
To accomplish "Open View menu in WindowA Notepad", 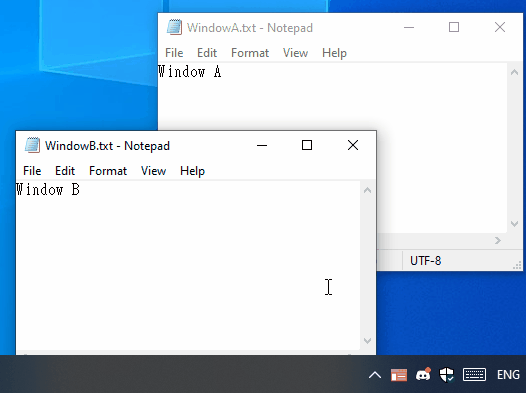I will (x=295, y=53).
